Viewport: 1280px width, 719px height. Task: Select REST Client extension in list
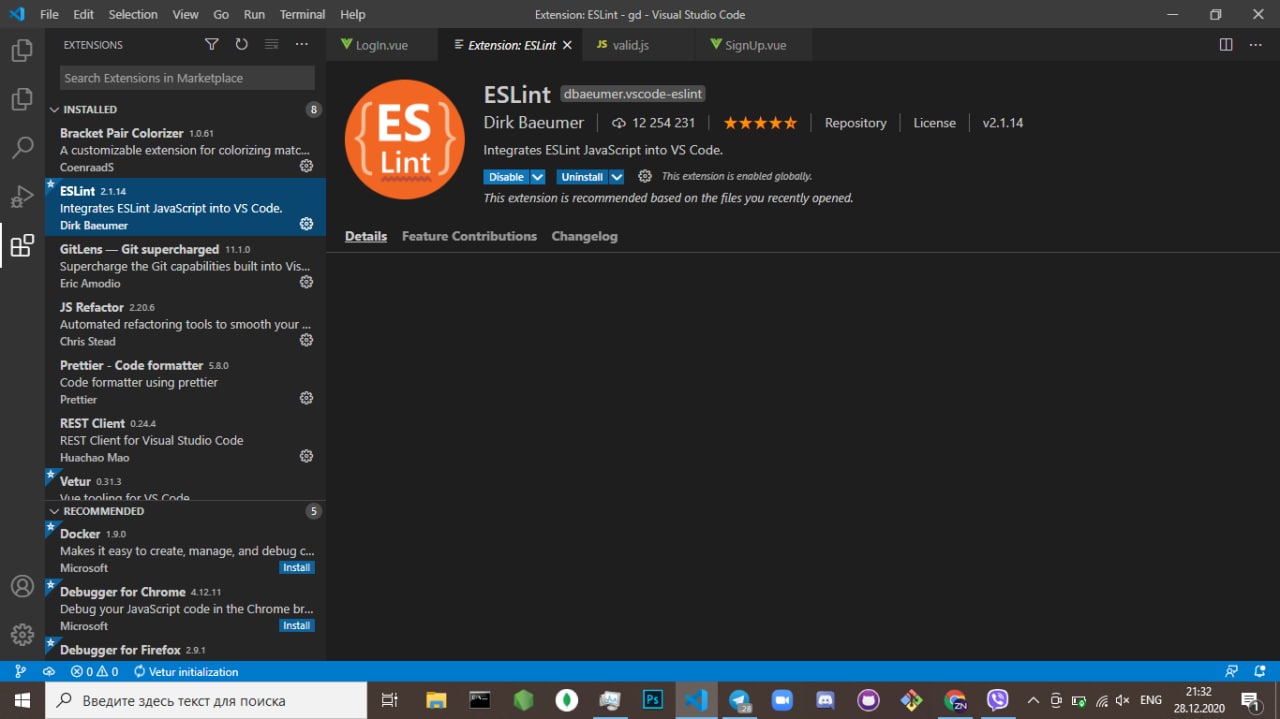(x=185, y=439)
